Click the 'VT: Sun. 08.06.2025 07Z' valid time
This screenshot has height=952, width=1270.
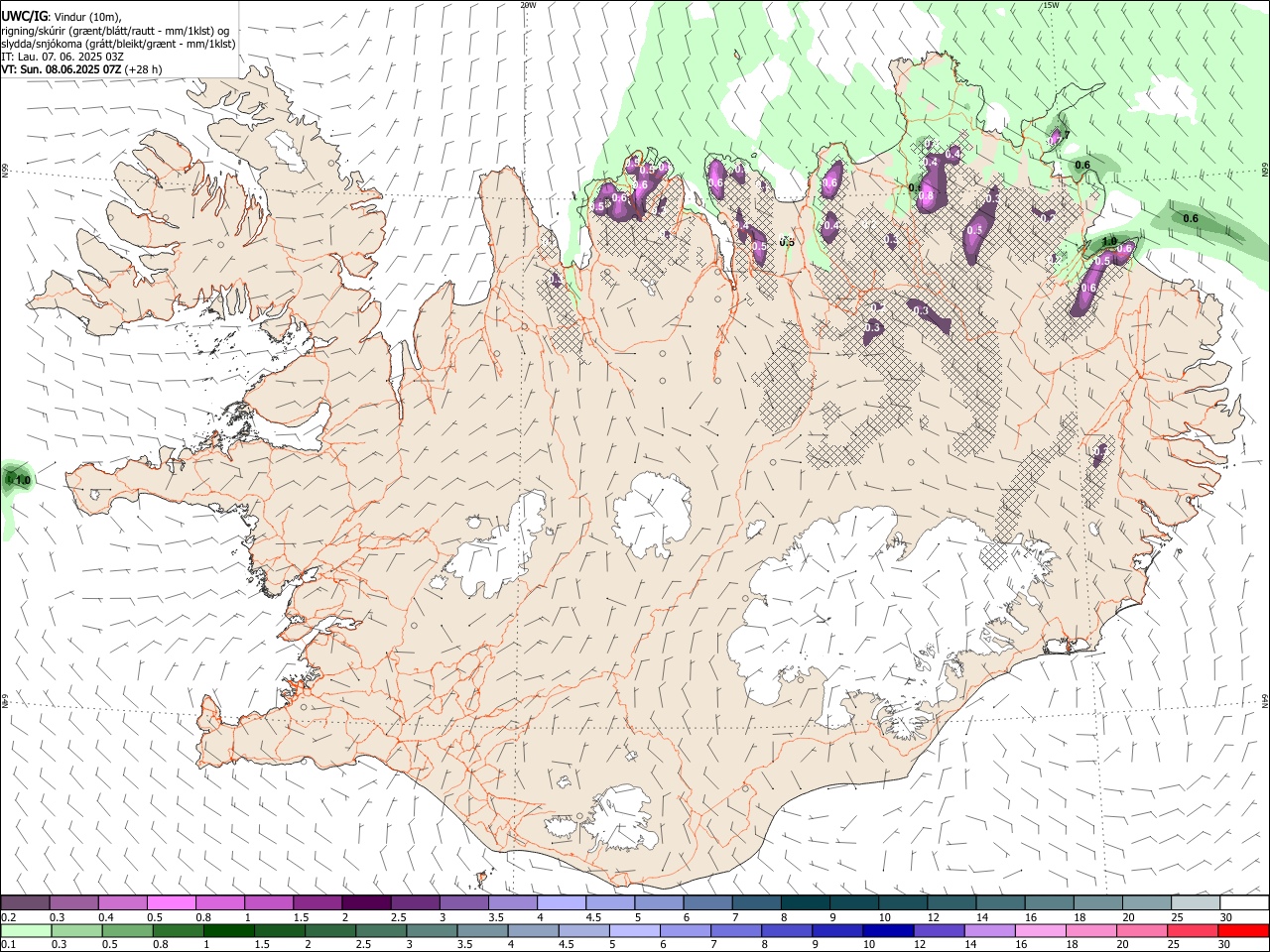62,69
